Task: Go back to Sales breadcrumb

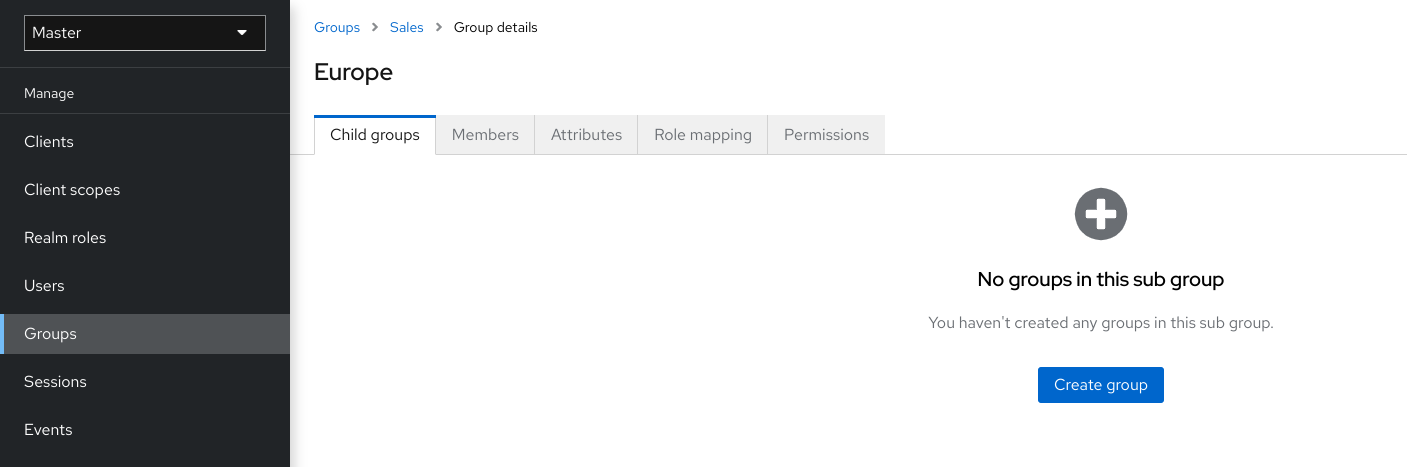Action: (407, 28)
